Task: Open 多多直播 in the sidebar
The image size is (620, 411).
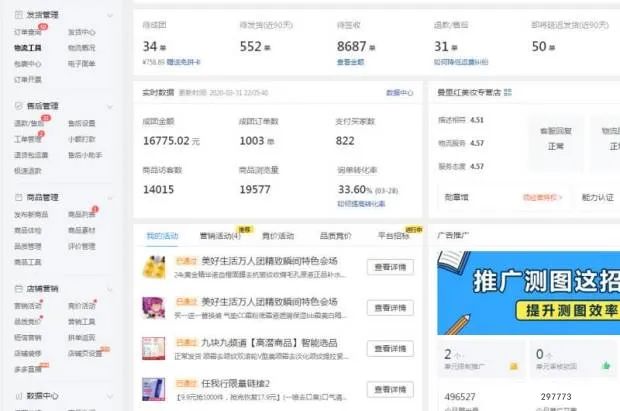Action: (x=28, y=369)
